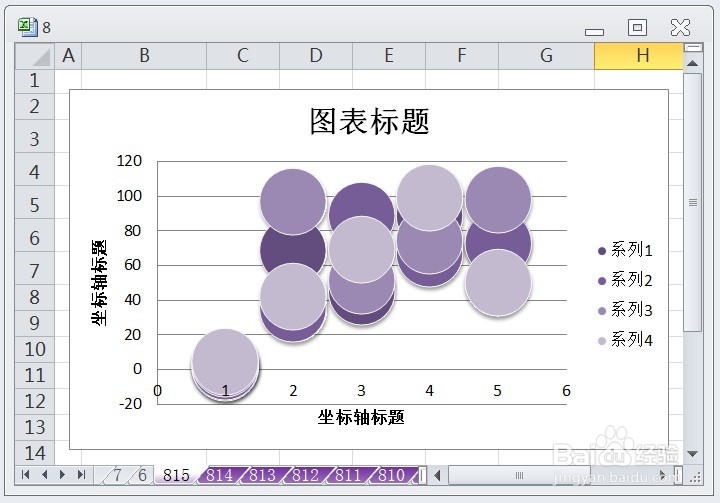Click the horizontal scrollbar thumb

pos(519,475)
